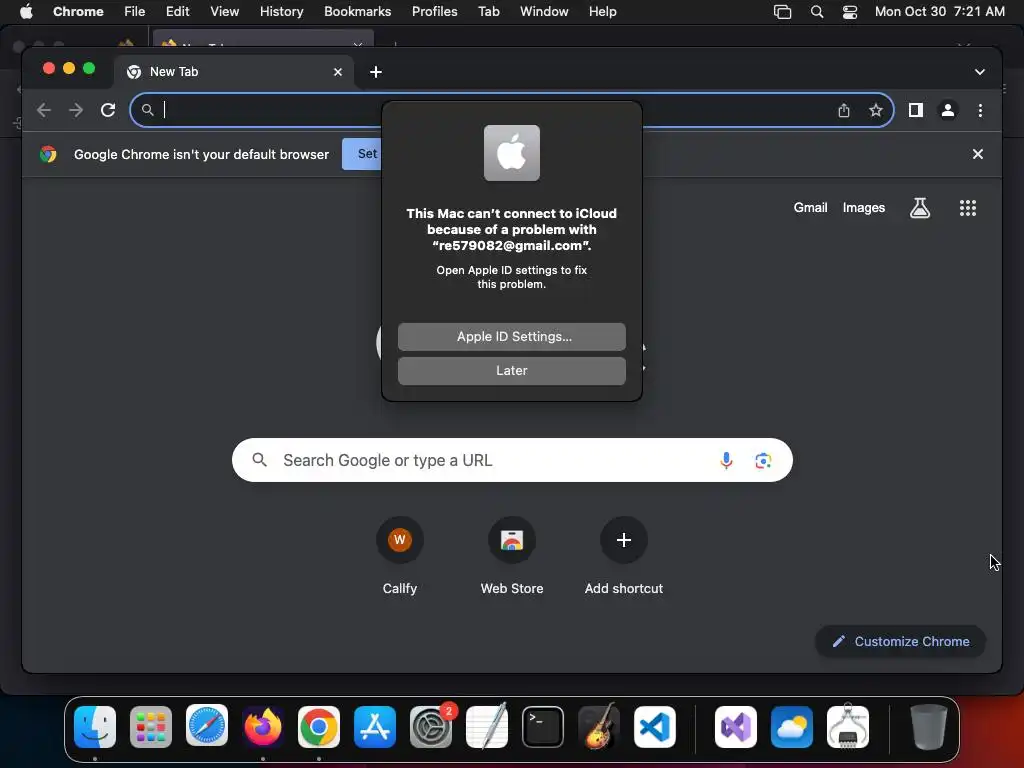Bookmark this tab with the star icon
Image resolution: width=1024 pixels, height=768 pixels.
pos(876,110)
